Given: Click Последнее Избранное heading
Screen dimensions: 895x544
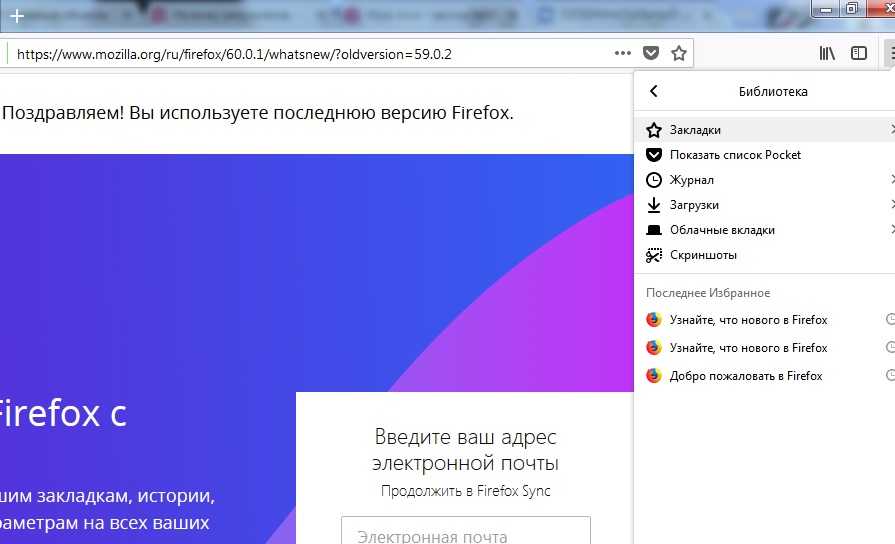Looking at the screenshot, I should pyautogui.click(x=708, y=293).
